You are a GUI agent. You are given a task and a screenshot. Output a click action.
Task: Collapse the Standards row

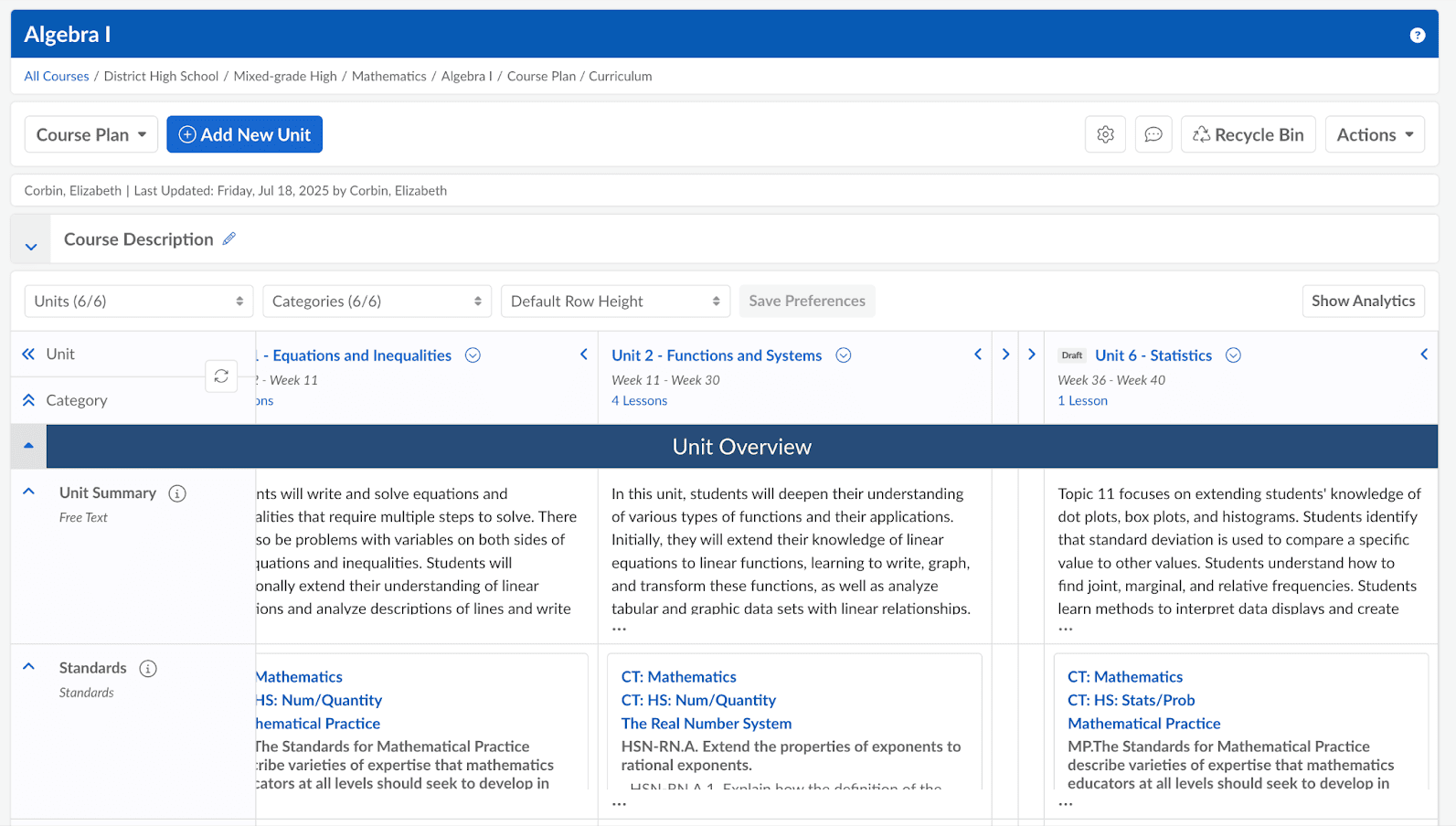point(28,667)
